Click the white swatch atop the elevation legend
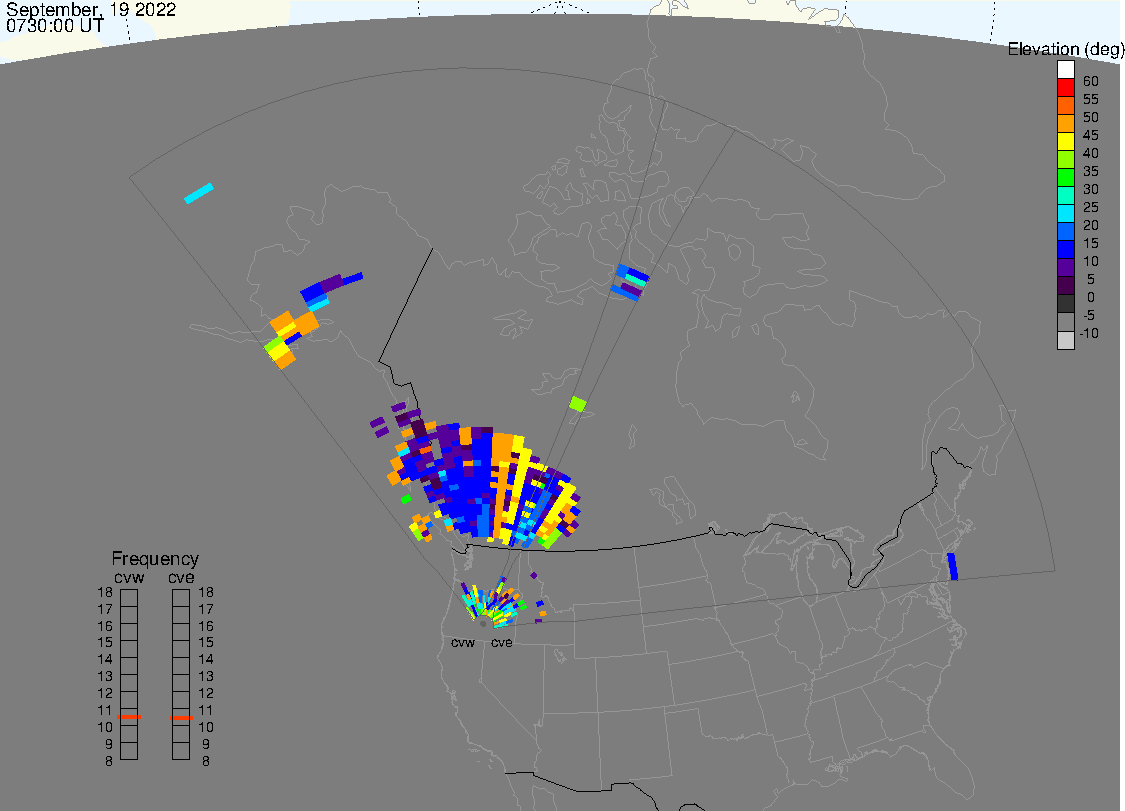This screenshot has height=811, width=1125. [1065, 70]
